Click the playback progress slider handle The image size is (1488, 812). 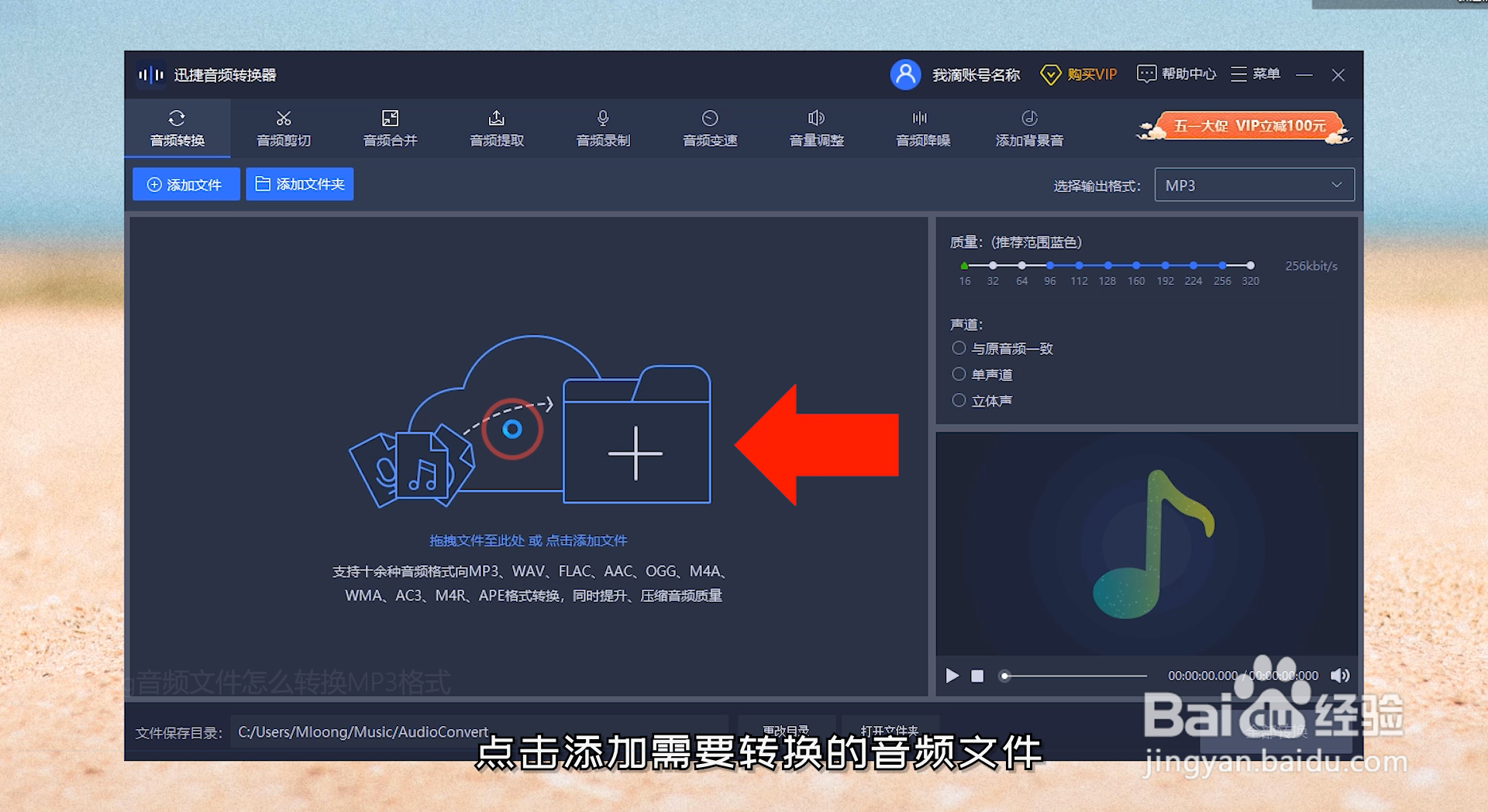(x=1004, y=676)
